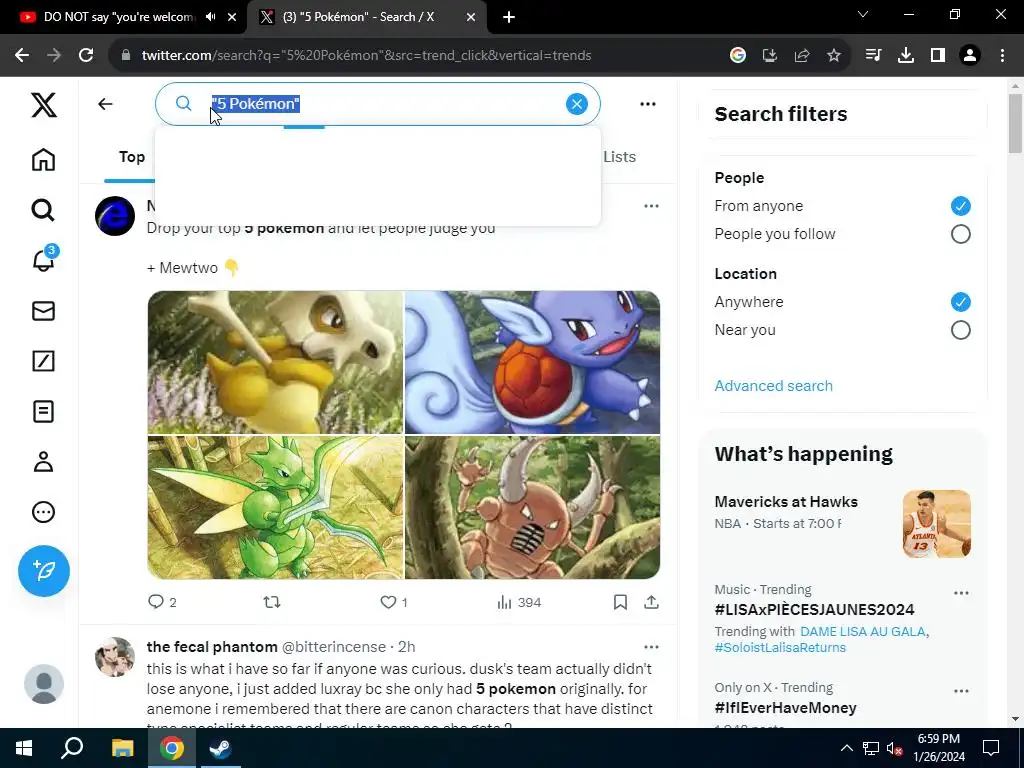Switch to YouTube tab in Chrome
This screenshot has height=768, width=1024.
tap(119, 18)
